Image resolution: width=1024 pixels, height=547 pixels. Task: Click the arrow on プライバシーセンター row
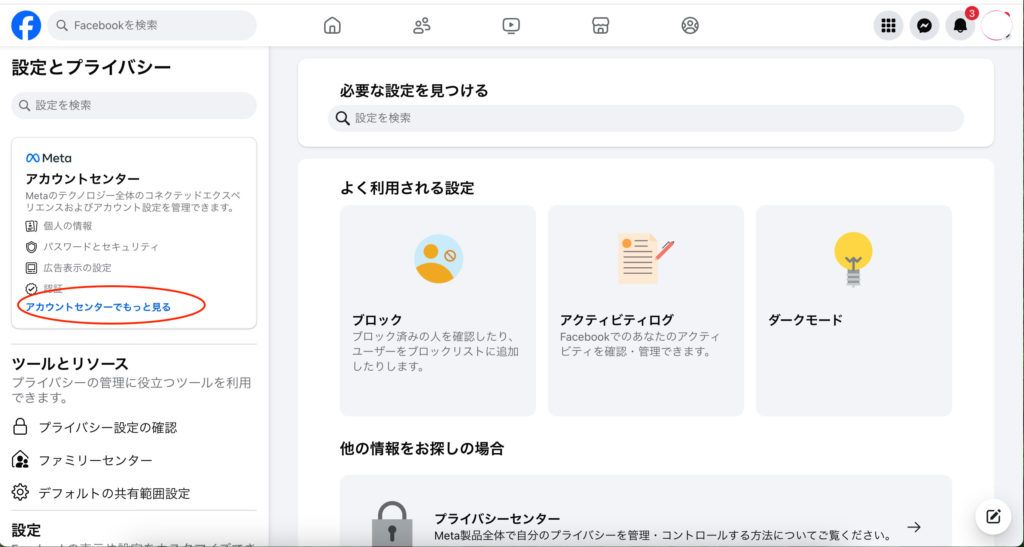913,527
